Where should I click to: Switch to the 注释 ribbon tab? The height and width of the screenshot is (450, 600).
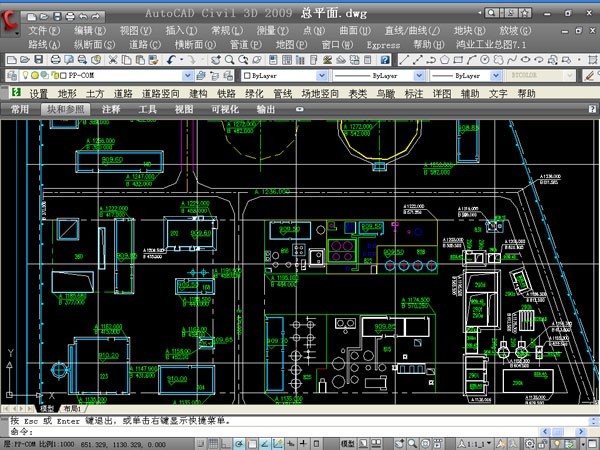pos(111,109)
